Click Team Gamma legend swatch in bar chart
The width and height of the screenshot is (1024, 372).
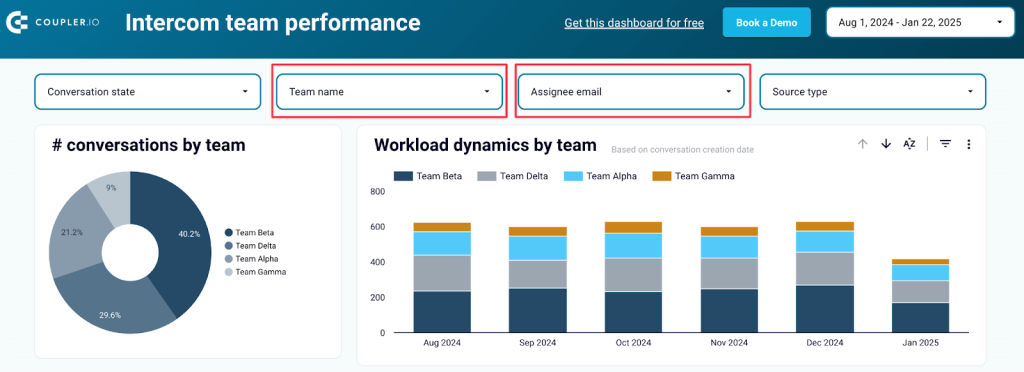pyautogui.click(x=662, y=176)
